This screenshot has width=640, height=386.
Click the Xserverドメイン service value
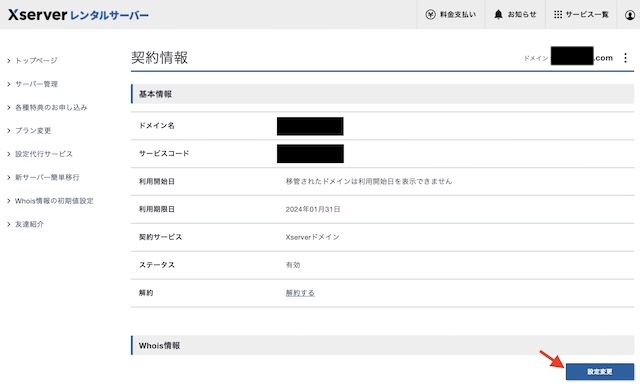point(313,237)
